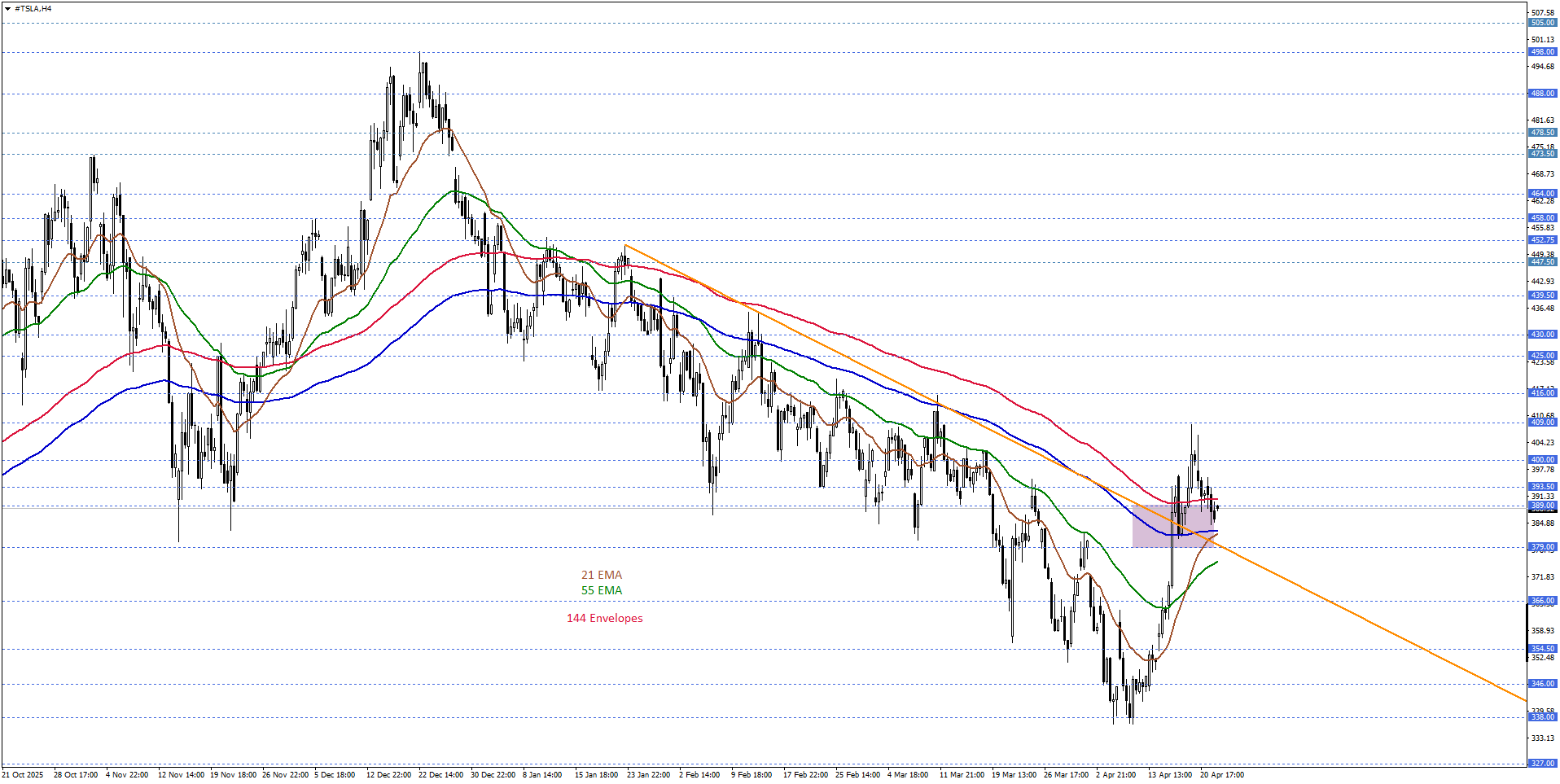Click the '21 Oct 2025' date label
The height and width of the screenshot is (784, 1560).
24,775
